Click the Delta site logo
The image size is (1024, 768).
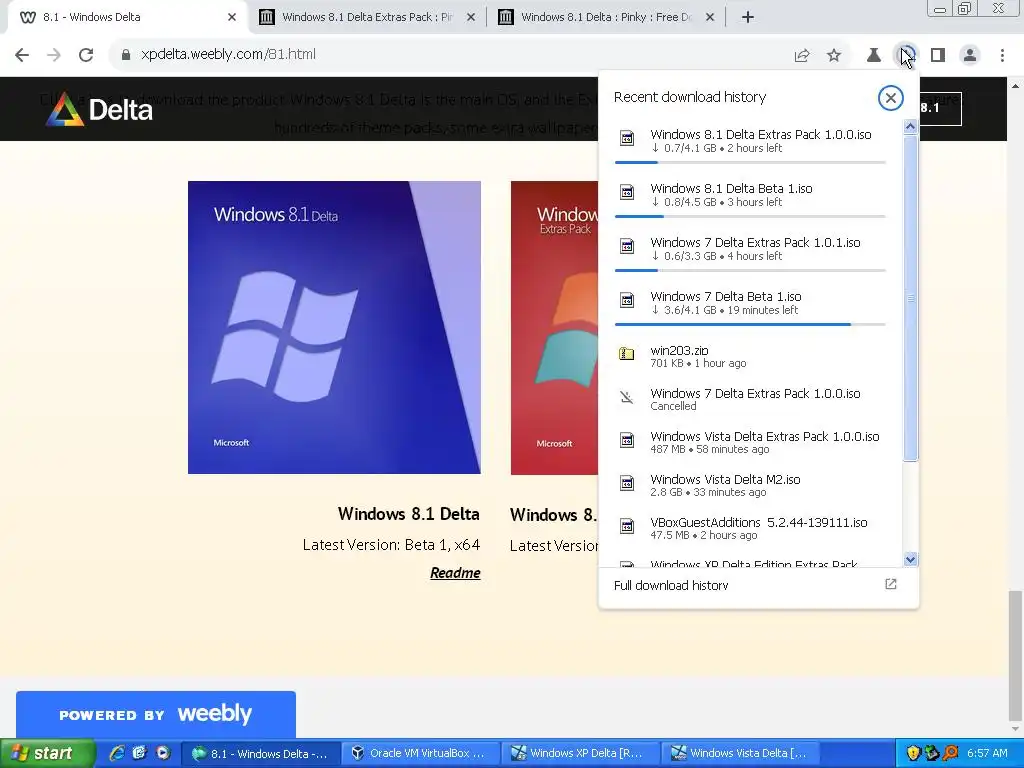(x=99, y=109)
